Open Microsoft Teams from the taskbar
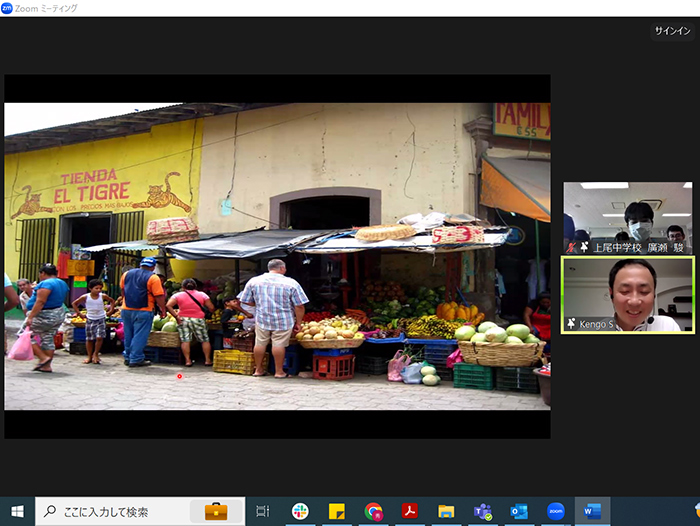This screenshot has width=700, height=526. click(x=483, y=511)
